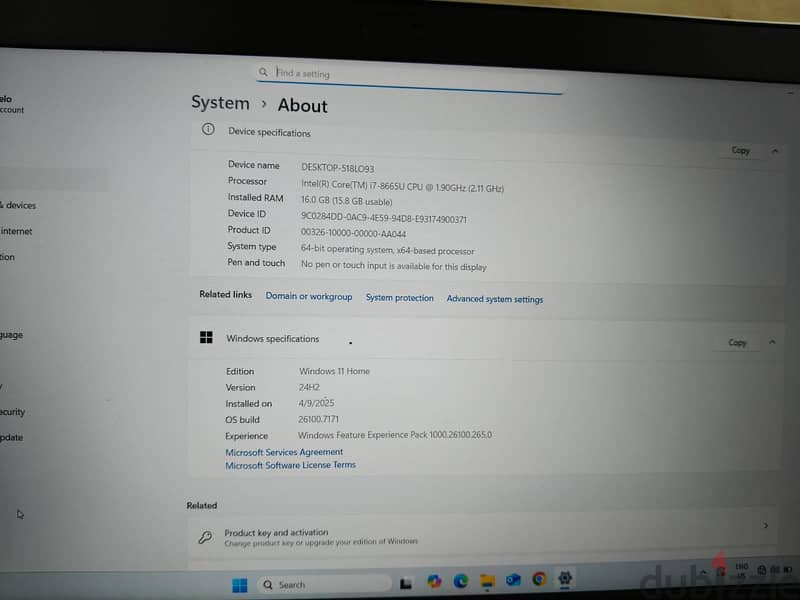Image resolution: width=800 pixels, height=600 pixels.
Task: Click the i7-8665U processor text
Action: [402, 186]
